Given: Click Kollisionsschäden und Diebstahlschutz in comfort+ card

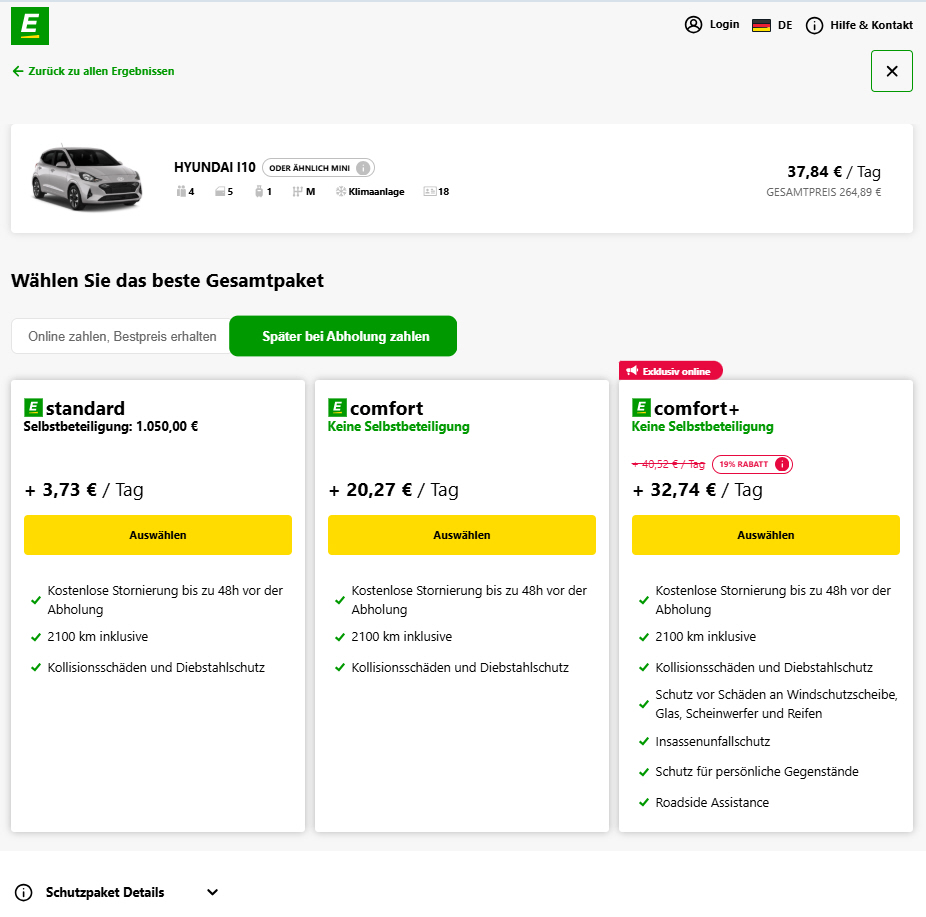Looking at the screenshot, I should click(764, 667).
